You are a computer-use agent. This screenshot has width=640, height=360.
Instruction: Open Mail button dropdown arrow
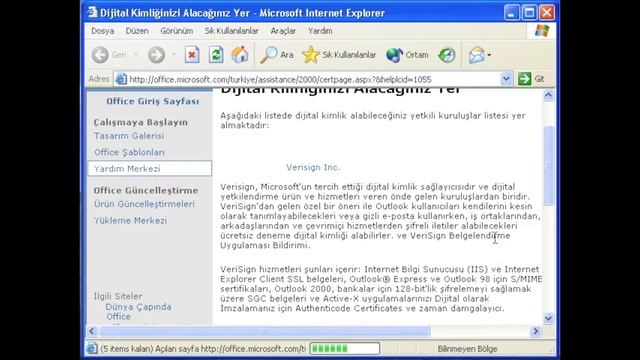[x=489, y=55]
